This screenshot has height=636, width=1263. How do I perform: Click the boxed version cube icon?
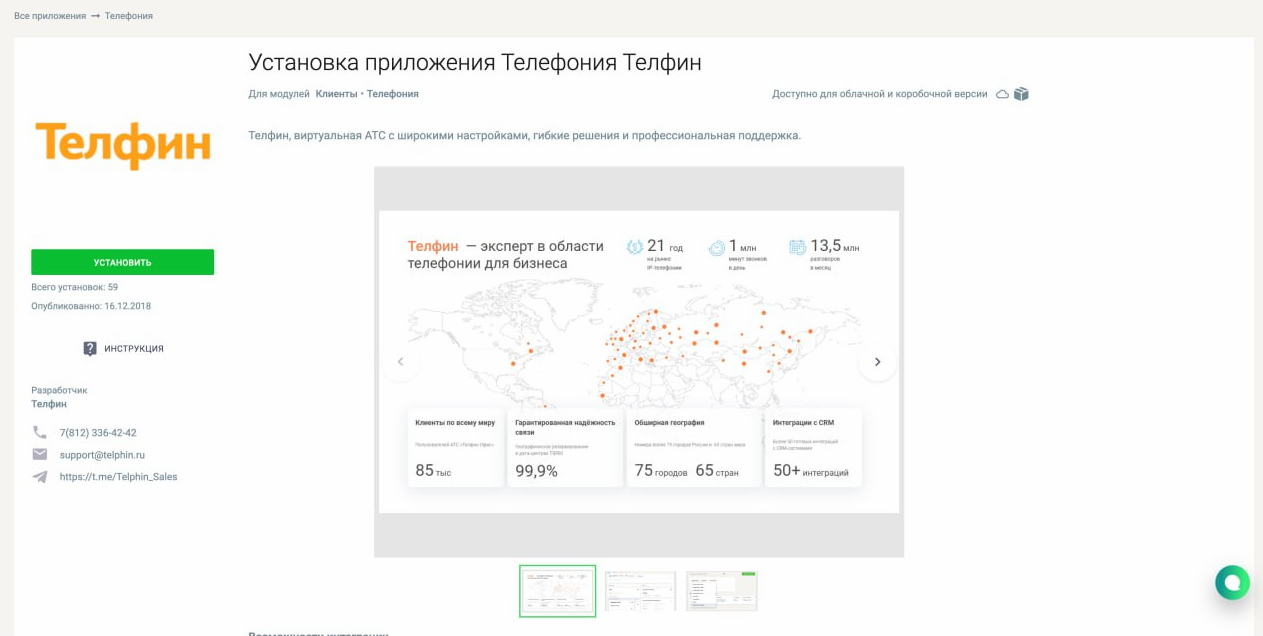tap(1019, 92)
